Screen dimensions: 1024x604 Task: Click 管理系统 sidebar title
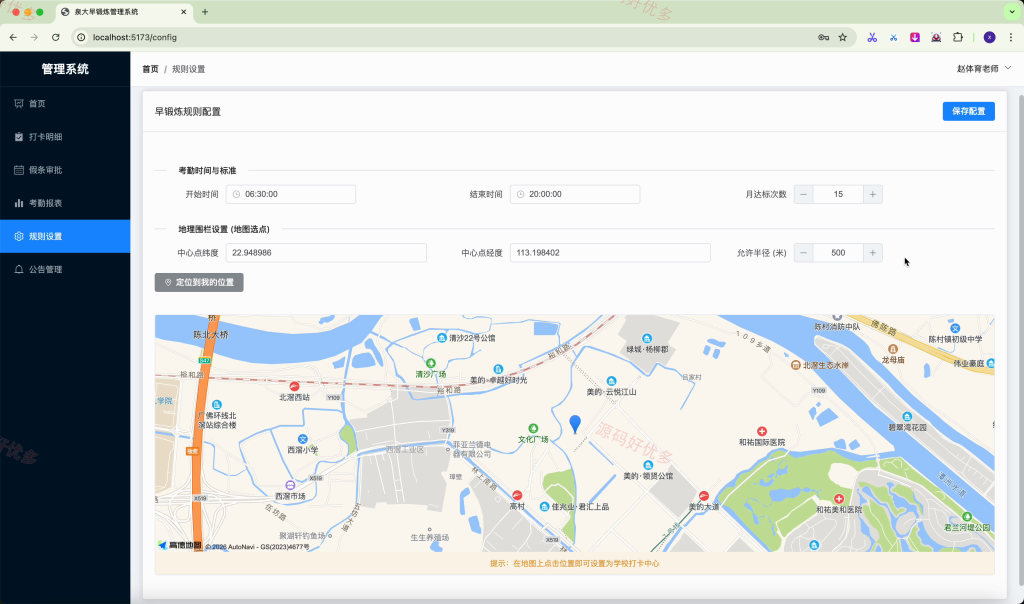tap(65, 69)
